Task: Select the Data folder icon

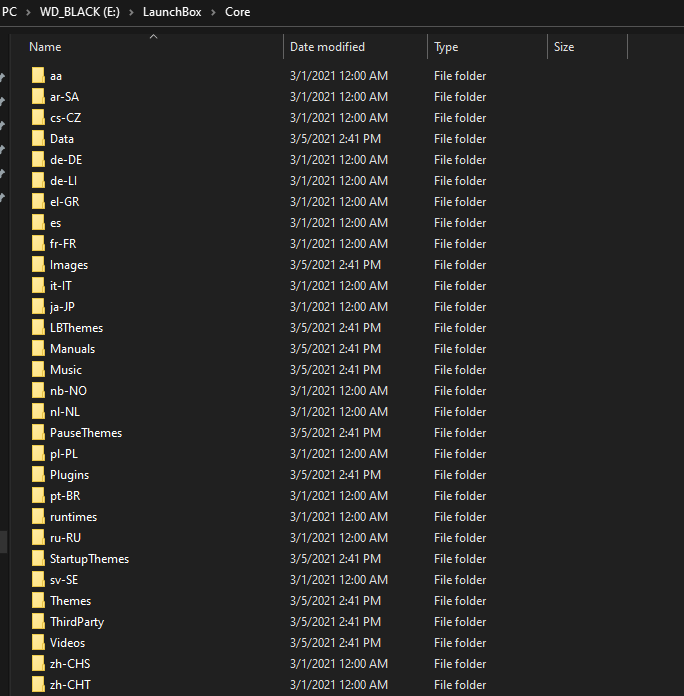Action: 38,138
